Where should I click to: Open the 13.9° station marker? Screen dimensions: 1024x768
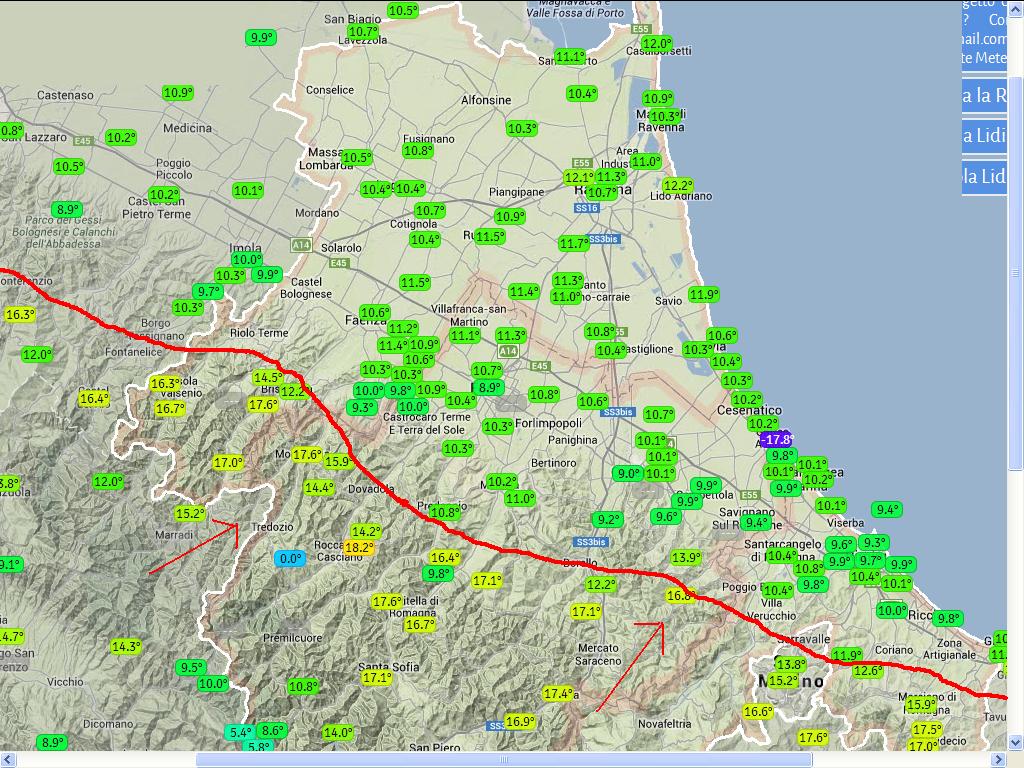pos(686,557)
